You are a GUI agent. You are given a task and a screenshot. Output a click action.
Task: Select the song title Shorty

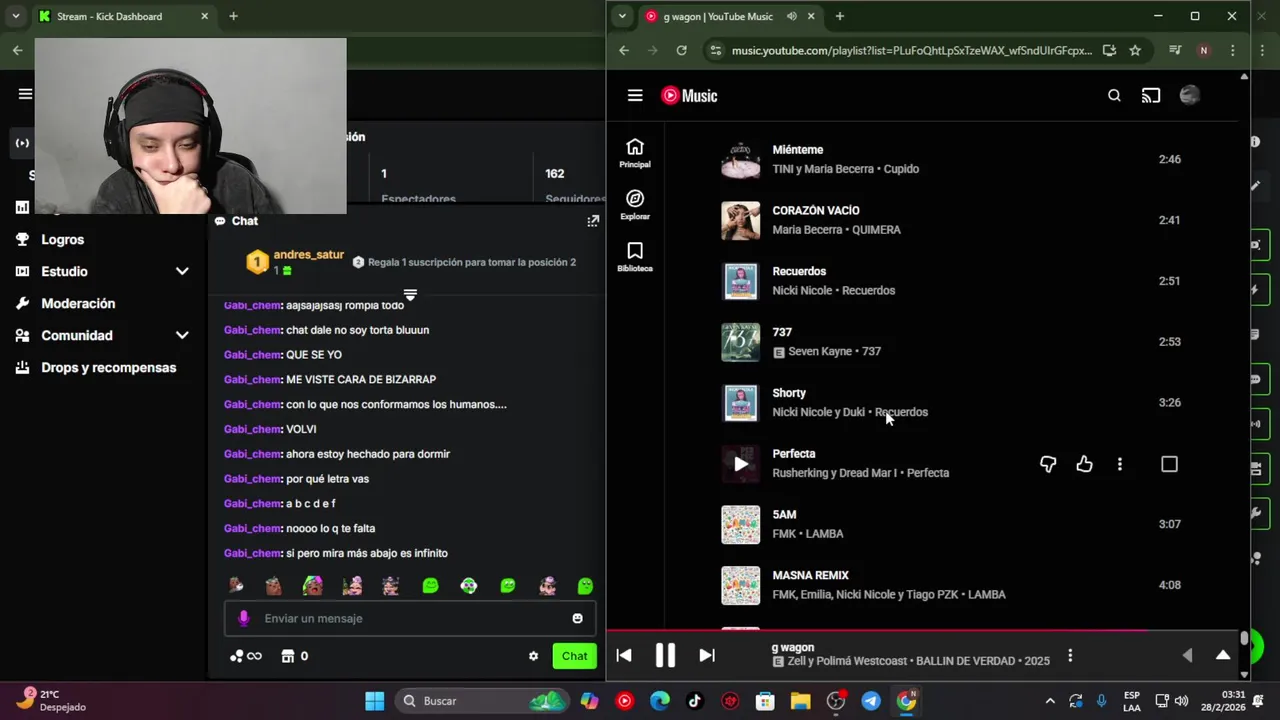[789, 393]
